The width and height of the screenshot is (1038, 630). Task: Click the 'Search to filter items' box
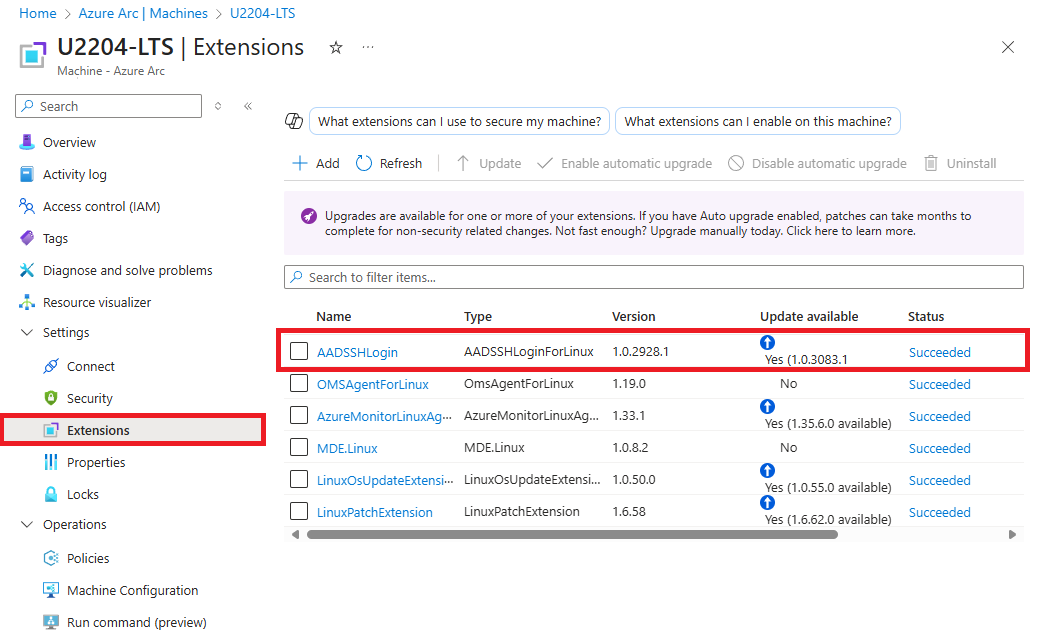[654, 277]
